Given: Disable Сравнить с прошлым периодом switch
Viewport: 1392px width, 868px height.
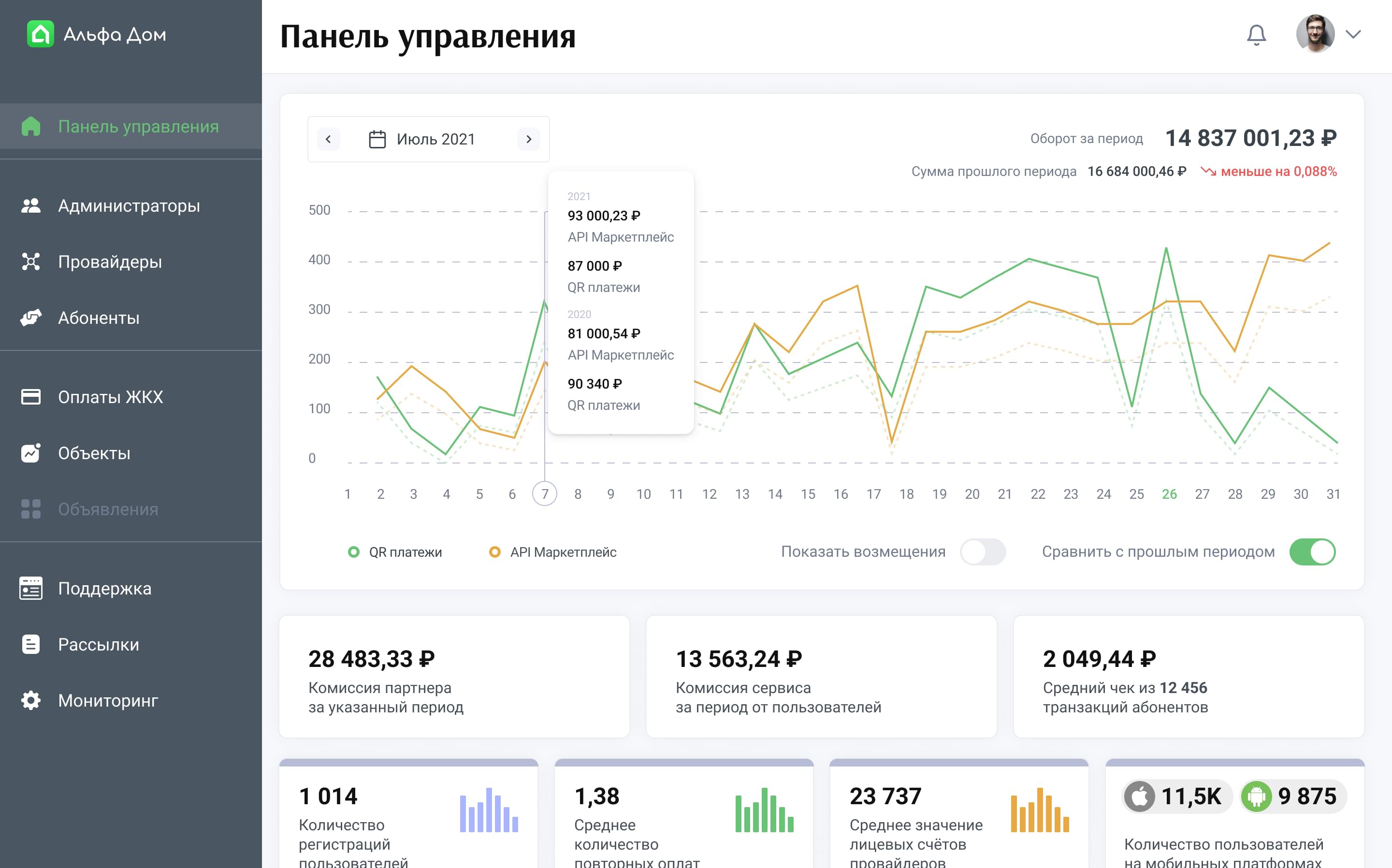Looking at the screenshot, I should 1312,552.
